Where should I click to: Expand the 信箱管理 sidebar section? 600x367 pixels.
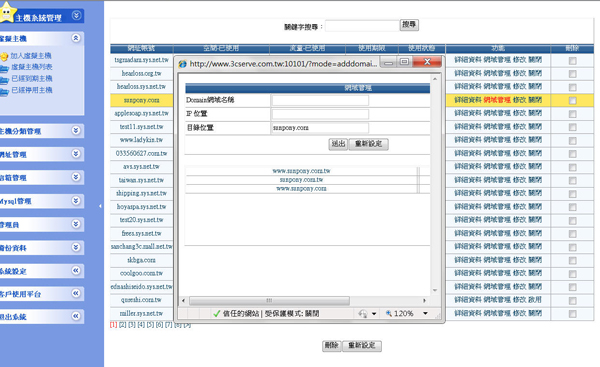76,177
